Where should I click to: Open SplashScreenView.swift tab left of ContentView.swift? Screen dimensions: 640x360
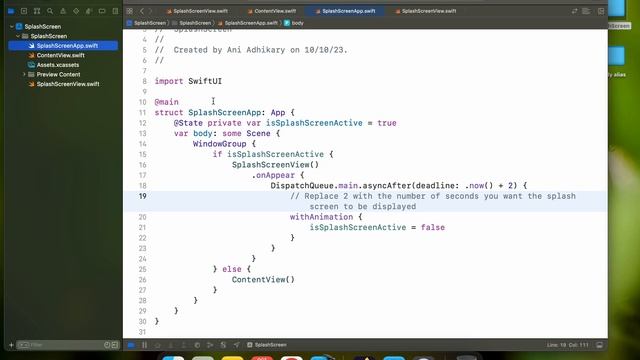coord(197,11)
